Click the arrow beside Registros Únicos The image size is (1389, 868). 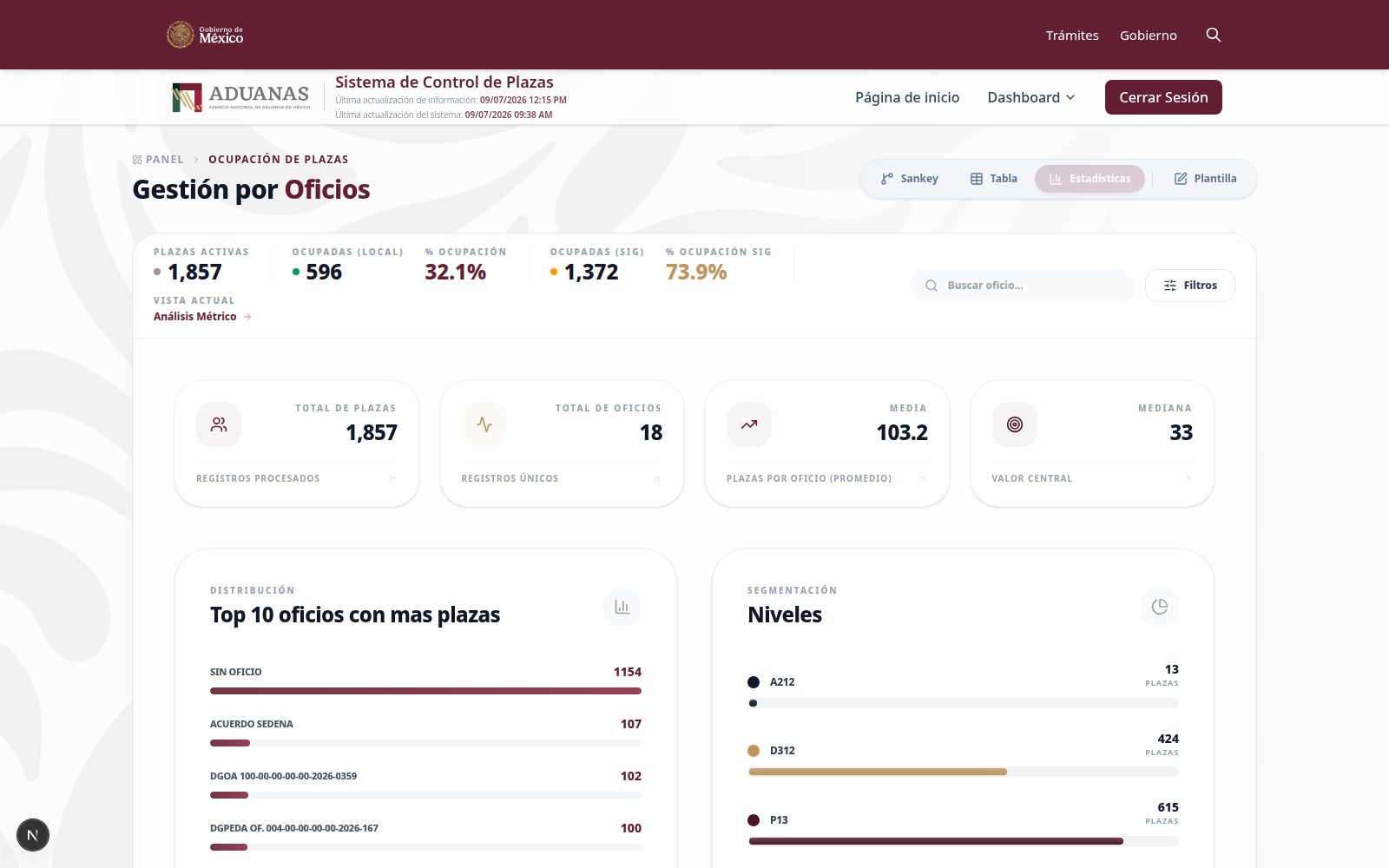point(657,479)
